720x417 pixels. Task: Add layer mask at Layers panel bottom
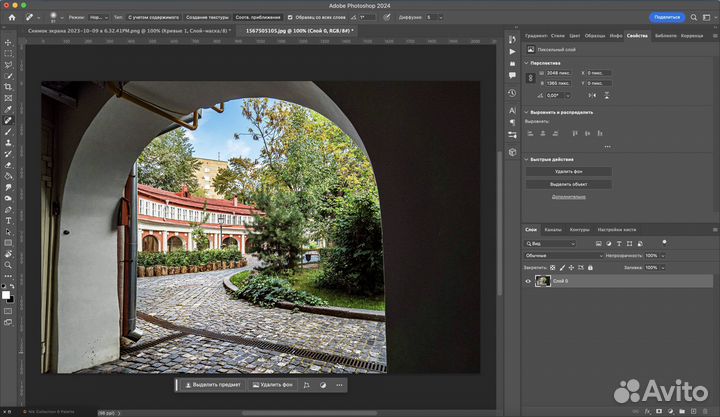(659, 411)
